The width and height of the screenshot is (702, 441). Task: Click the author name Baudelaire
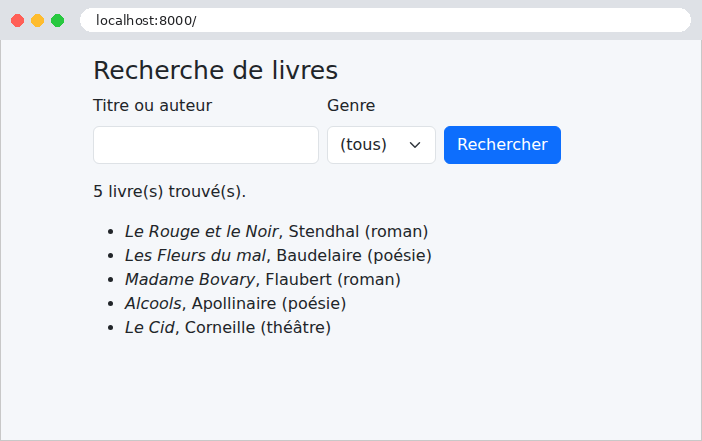pyautogui.click(x=319, y=256)
